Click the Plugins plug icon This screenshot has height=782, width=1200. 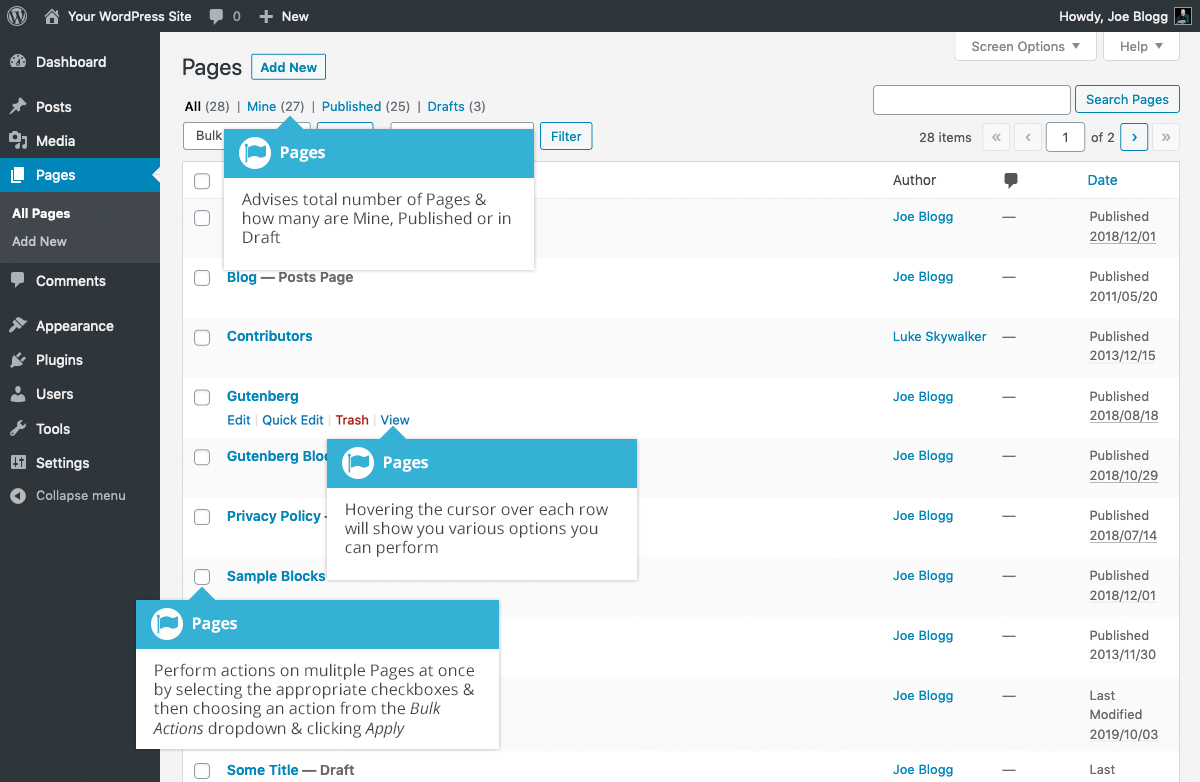tap(18, 360)
